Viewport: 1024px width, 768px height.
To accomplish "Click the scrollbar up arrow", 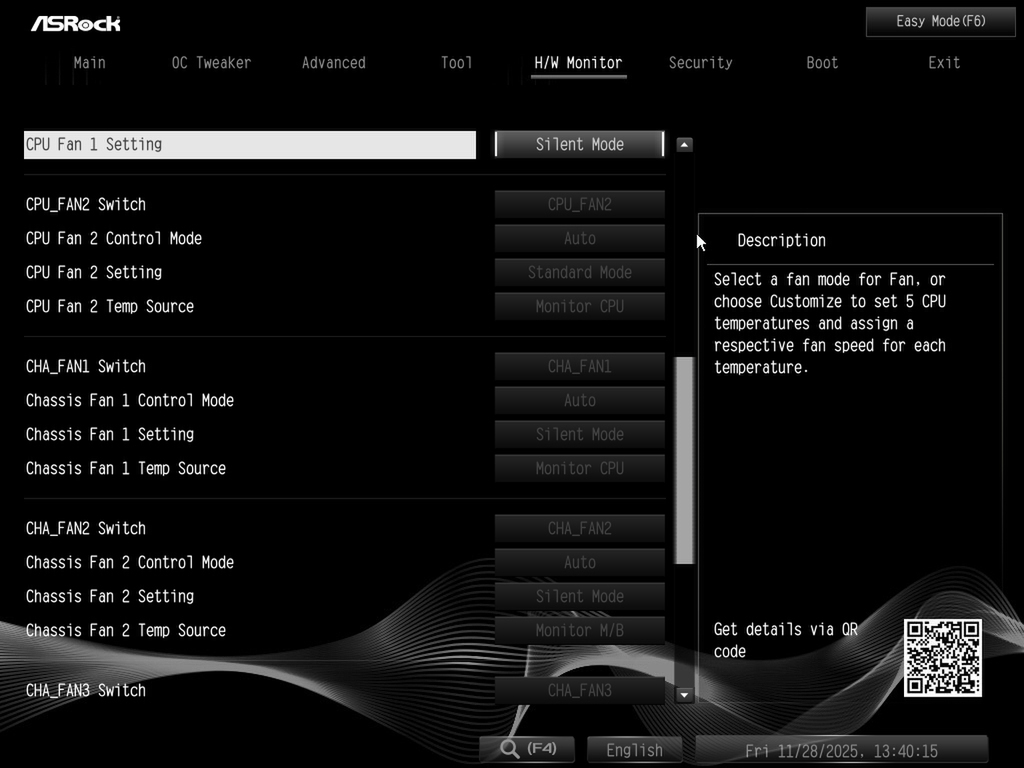I will pyautogui.click(x=684, y=144).
